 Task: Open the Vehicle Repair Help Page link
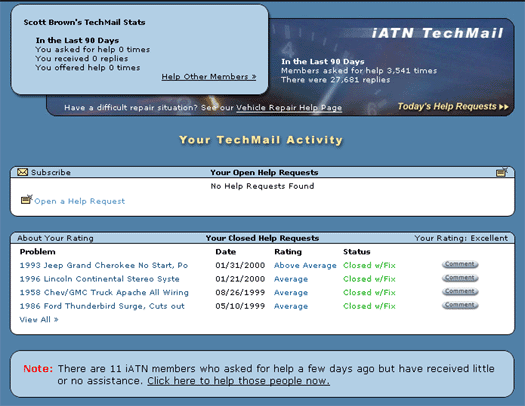tap(289, 107)
